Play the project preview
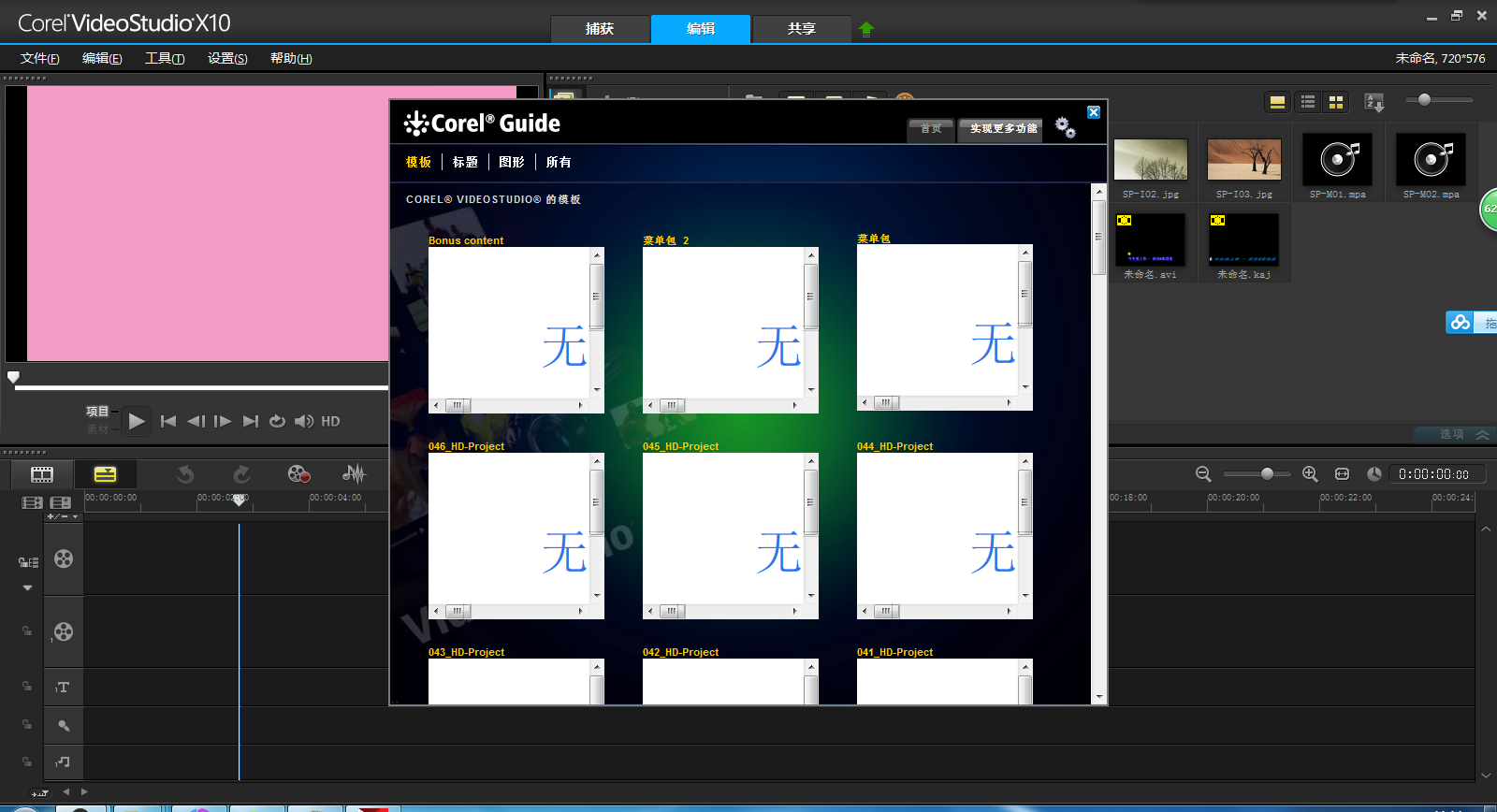1497x812 pixels. [x=137, y=421]
